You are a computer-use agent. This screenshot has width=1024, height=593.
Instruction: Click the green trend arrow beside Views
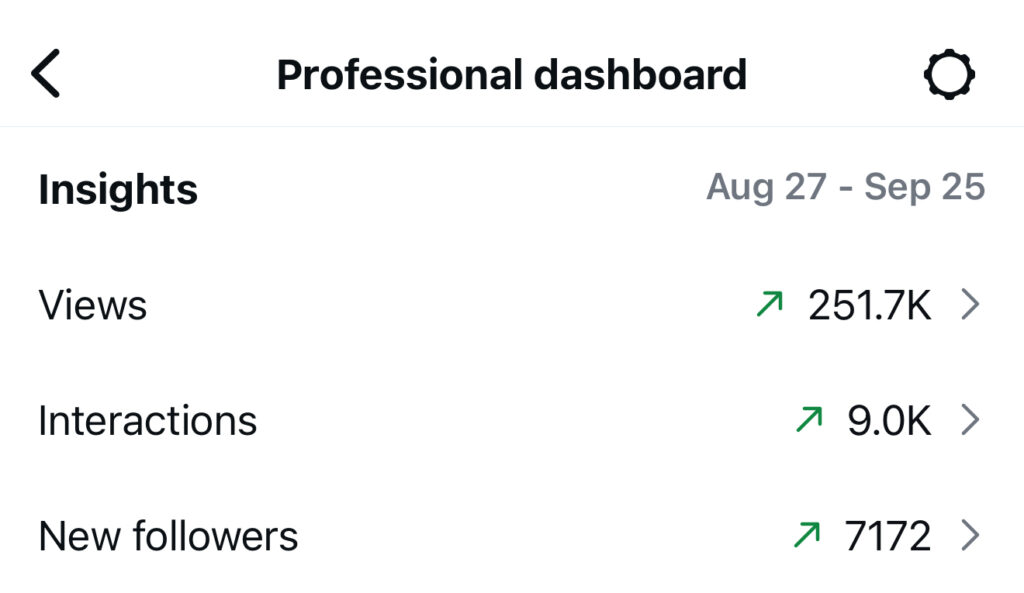click(769, 306)
